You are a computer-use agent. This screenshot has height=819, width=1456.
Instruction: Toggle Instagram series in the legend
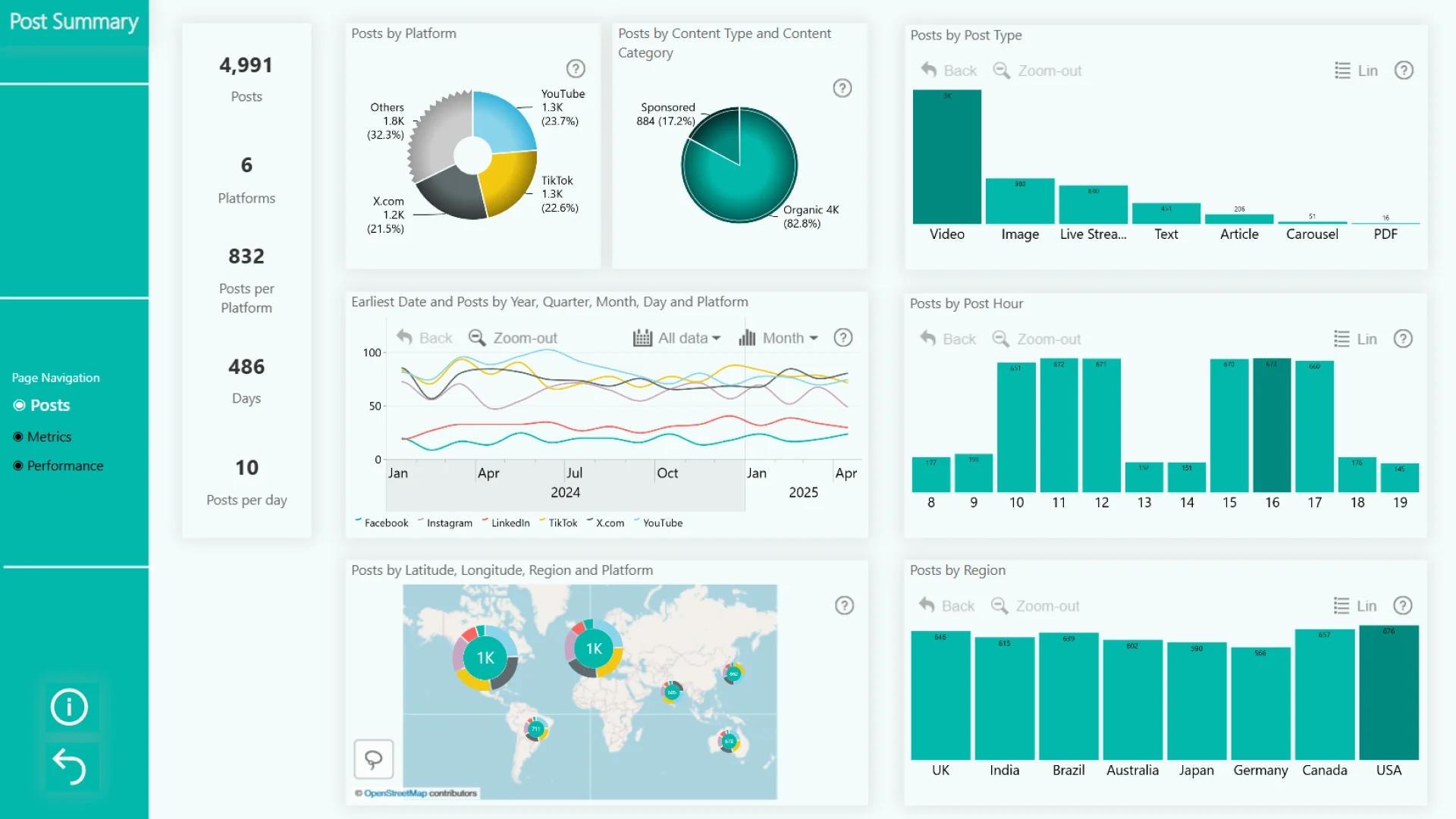444,522
